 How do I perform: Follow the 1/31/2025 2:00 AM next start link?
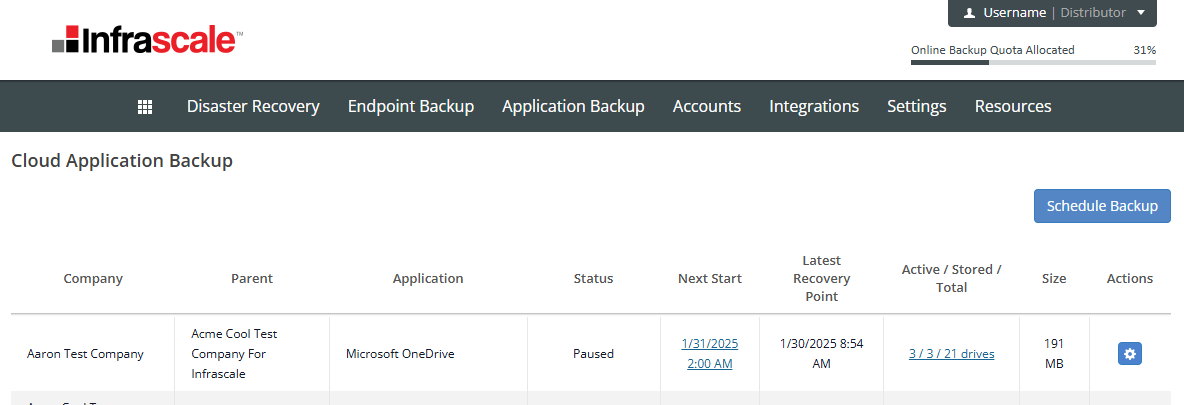tap(710, 353)
